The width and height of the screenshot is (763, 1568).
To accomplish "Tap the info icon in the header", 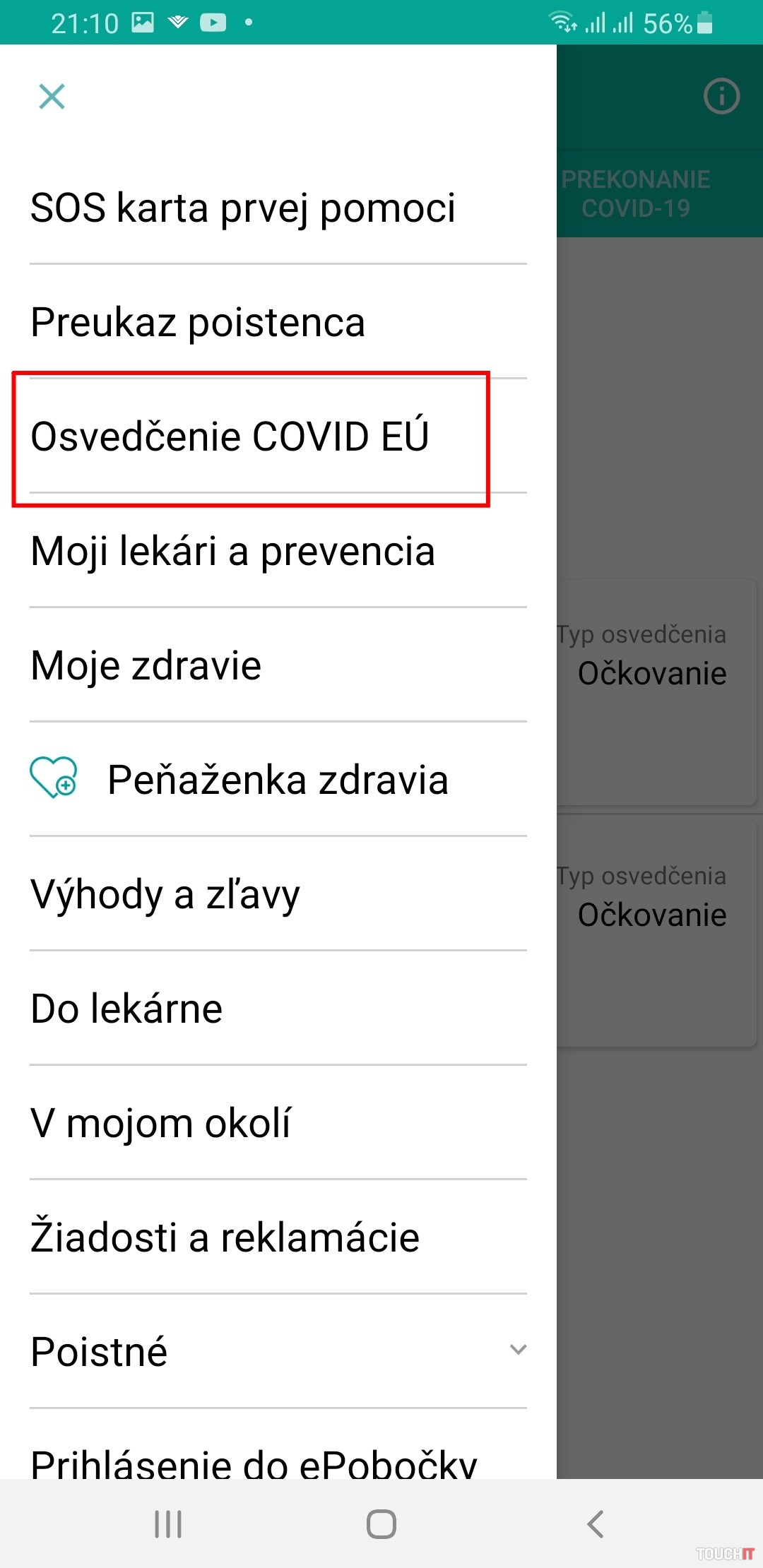I will [721, 96].
